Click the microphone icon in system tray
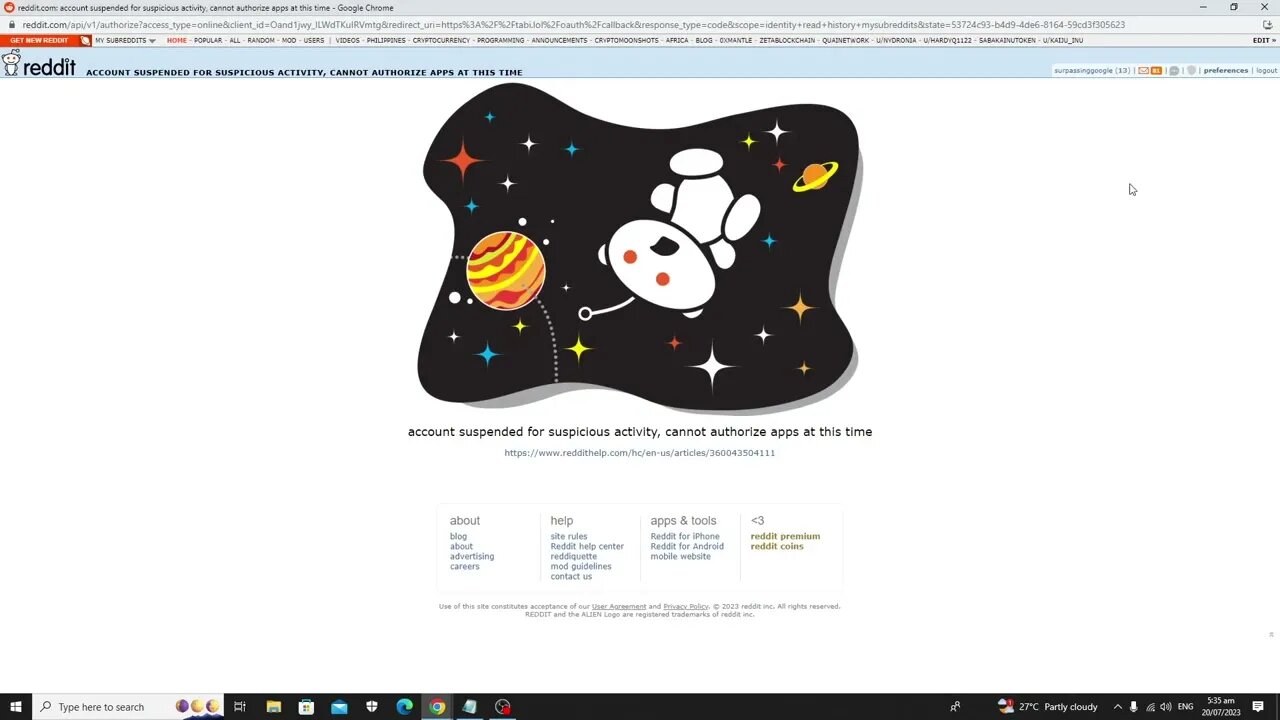This screenshot has height=720, width=1280. click(x=1134, y=707)
